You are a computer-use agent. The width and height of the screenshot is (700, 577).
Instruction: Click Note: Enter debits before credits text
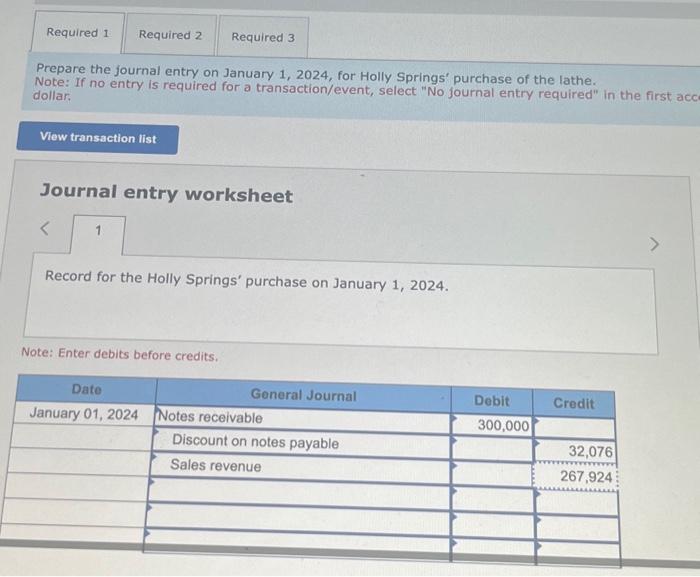(x=120, y=355)
